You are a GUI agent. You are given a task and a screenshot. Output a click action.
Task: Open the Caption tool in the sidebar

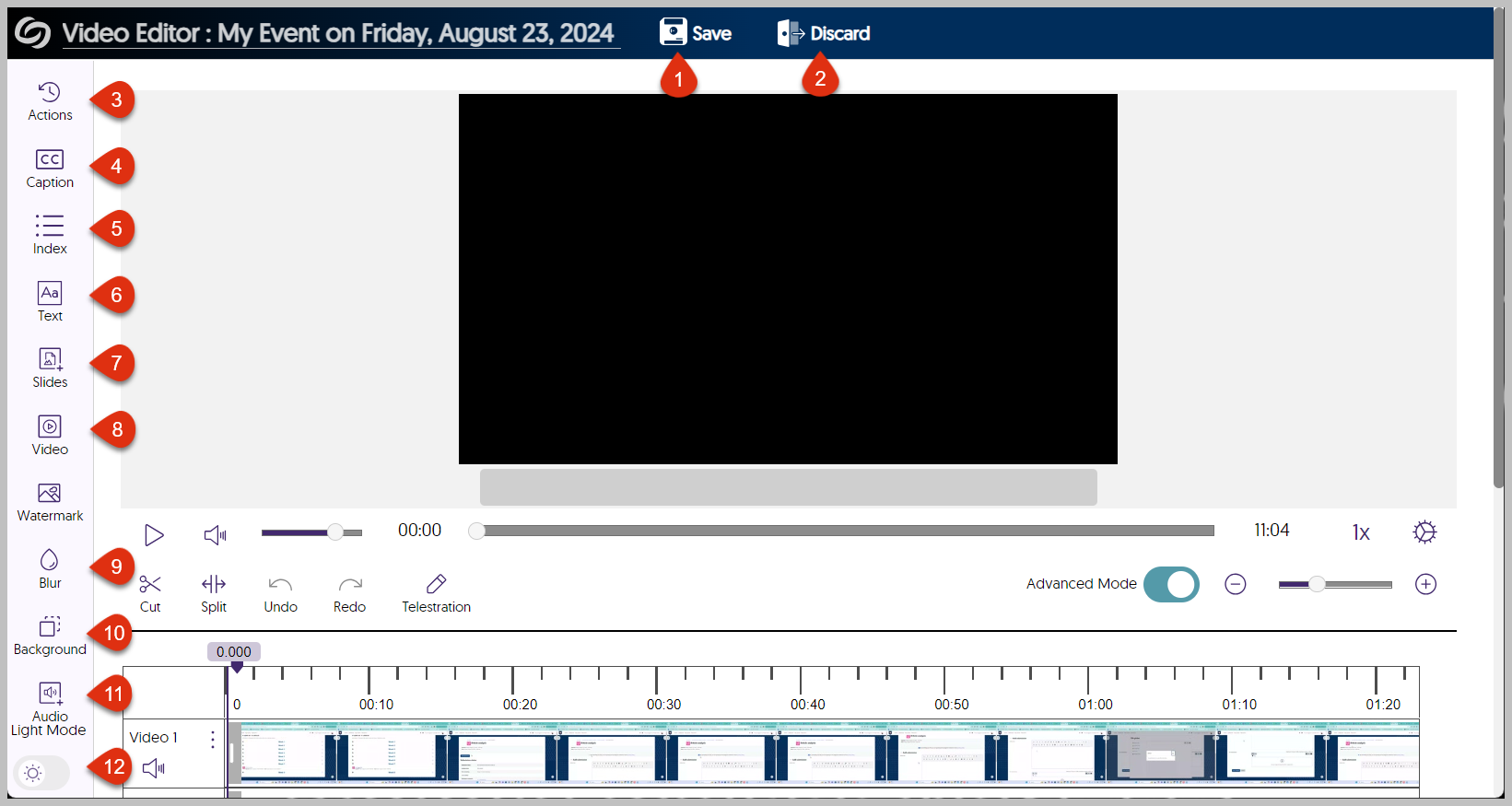(50, 169)
